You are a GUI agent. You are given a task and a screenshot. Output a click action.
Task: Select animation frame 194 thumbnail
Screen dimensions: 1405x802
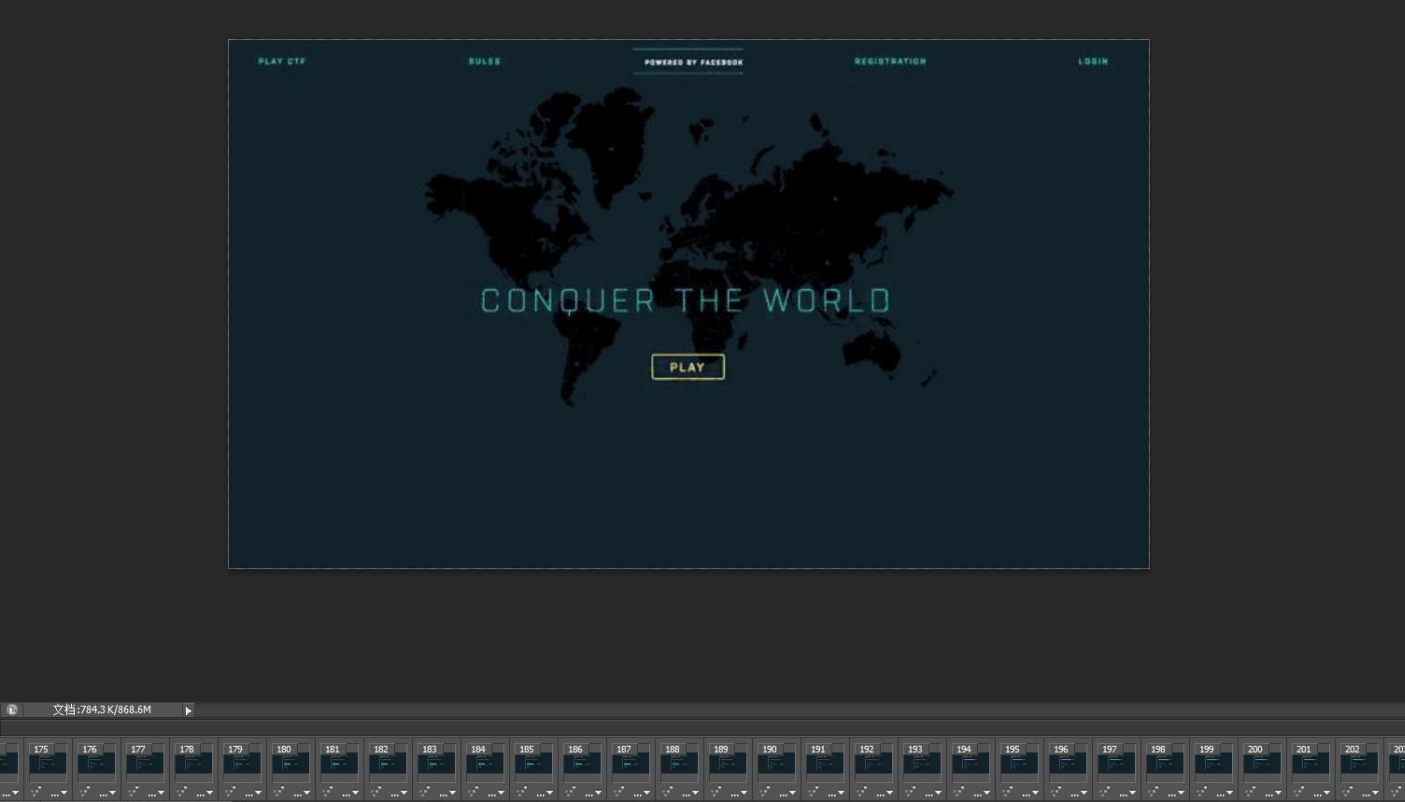pyautogui.click(x=970, y=763)
